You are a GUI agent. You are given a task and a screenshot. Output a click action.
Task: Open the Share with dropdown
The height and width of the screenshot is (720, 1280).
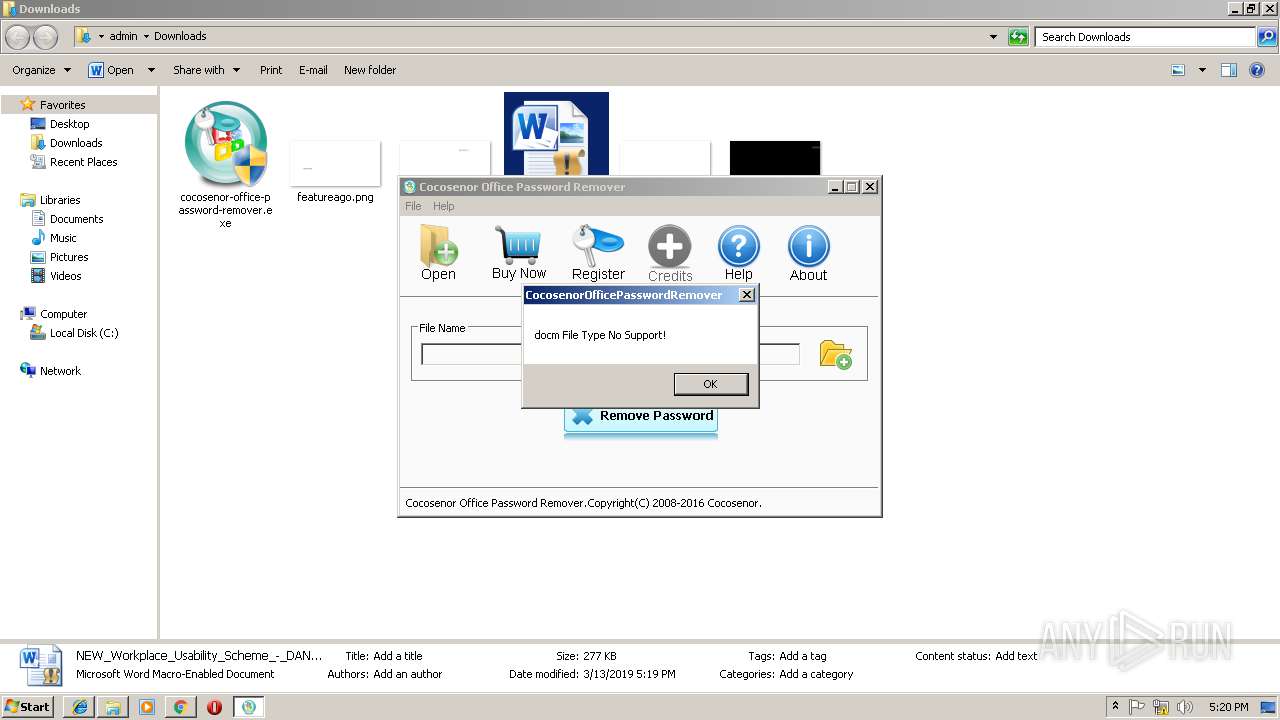206,70
